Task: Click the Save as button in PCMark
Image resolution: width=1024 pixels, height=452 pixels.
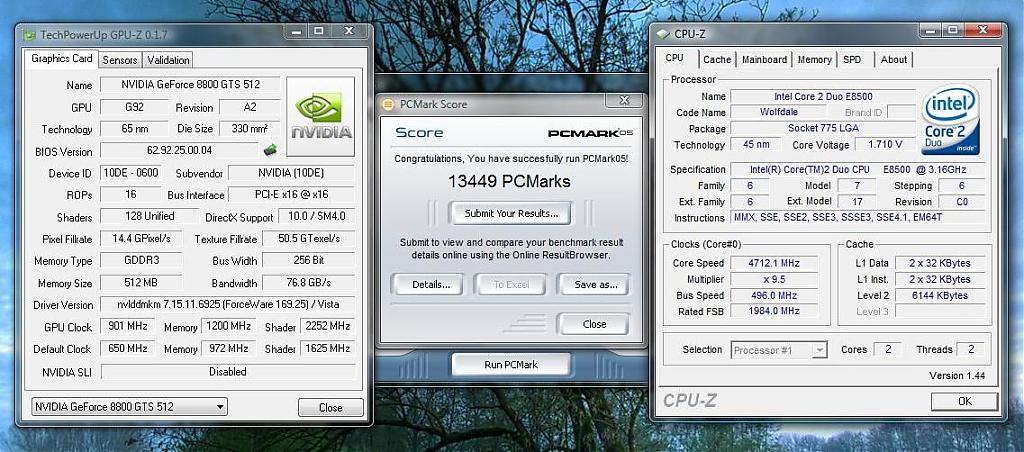Action: tap(594, 285)
